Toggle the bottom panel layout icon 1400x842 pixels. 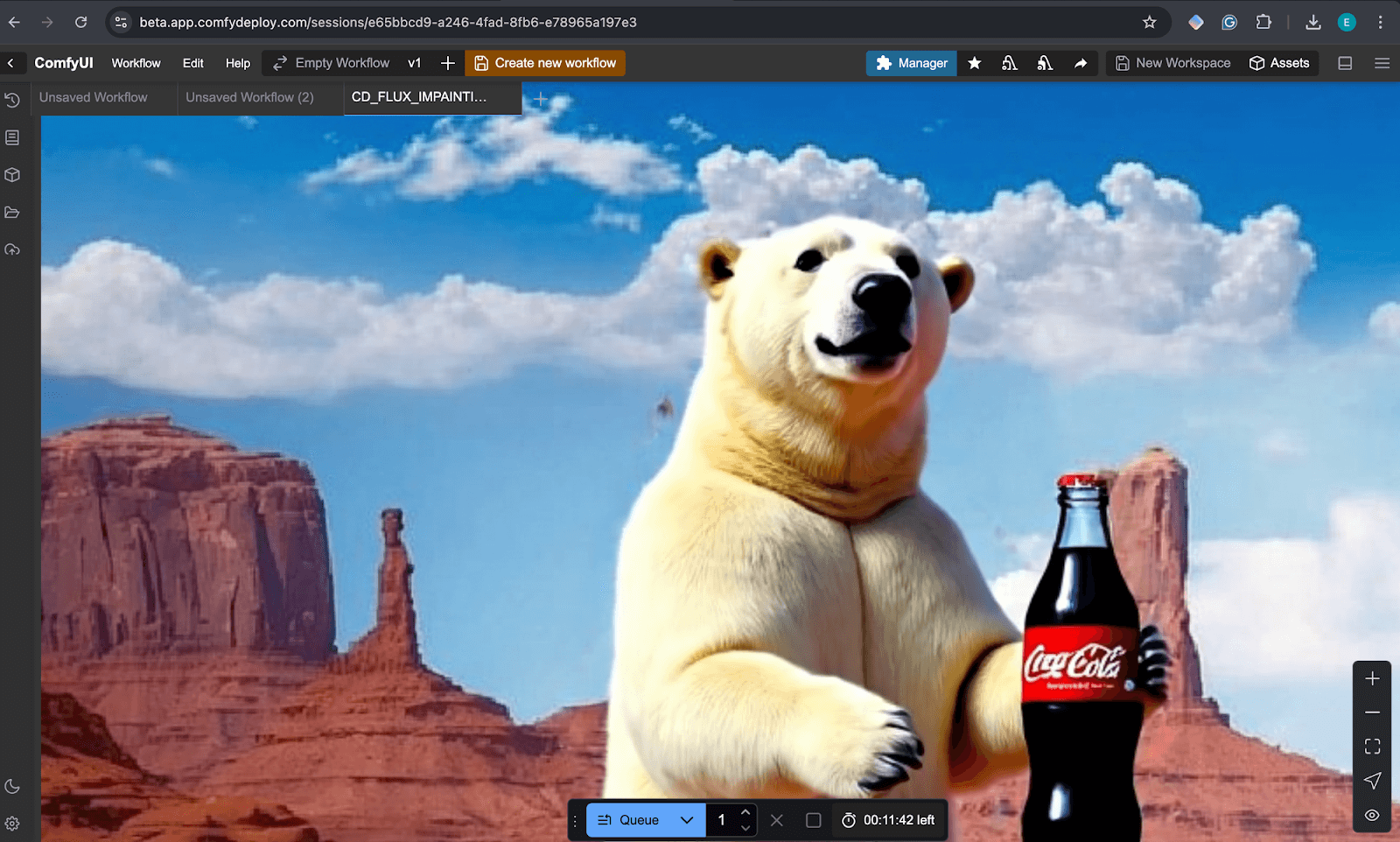point(1346,63)
